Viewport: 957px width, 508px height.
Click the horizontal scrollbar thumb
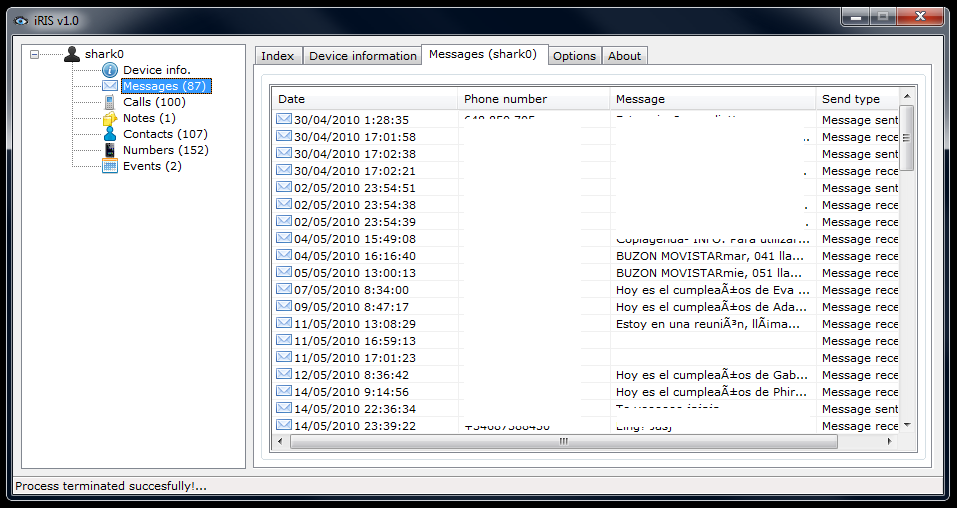564,441
